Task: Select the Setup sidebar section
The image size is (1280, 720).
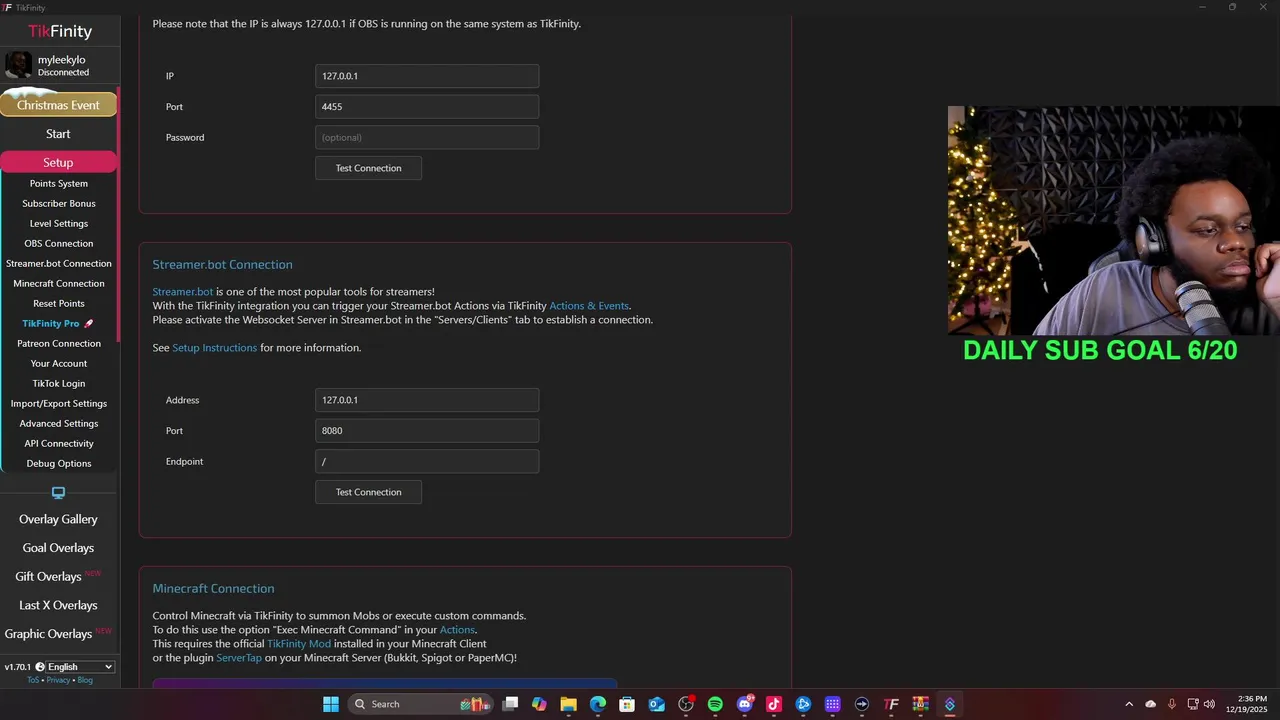Action: pyautogui.click(x=58, y=162)
